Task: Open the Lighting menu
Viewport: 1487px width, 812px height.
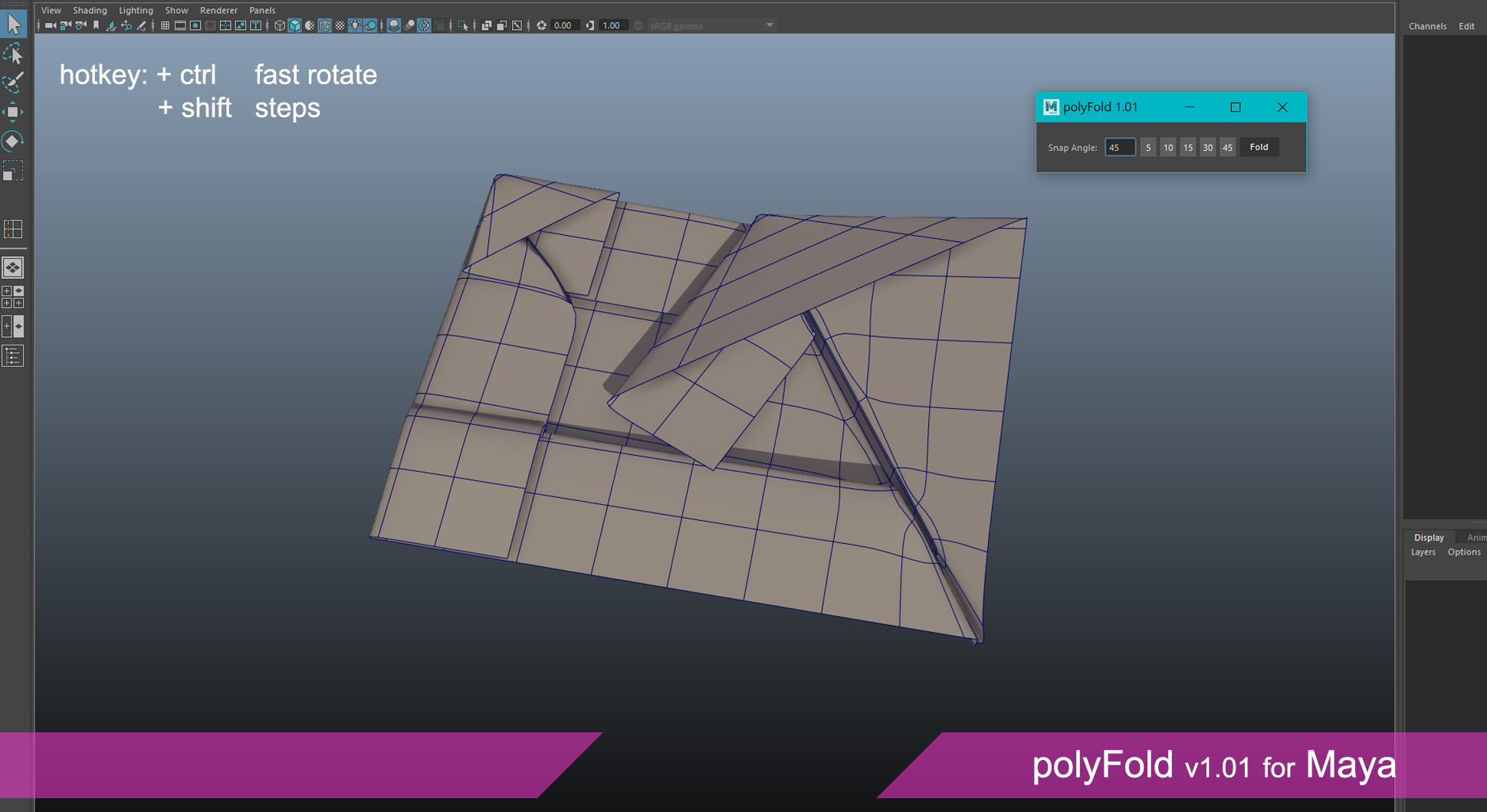Action: click(136, 10)
